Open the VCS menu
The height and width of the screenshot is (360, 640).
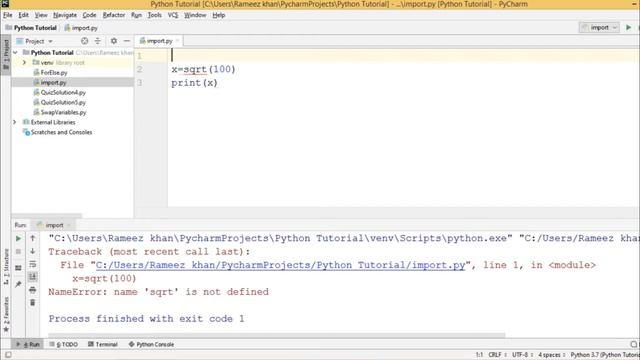[x=173, y=15]
